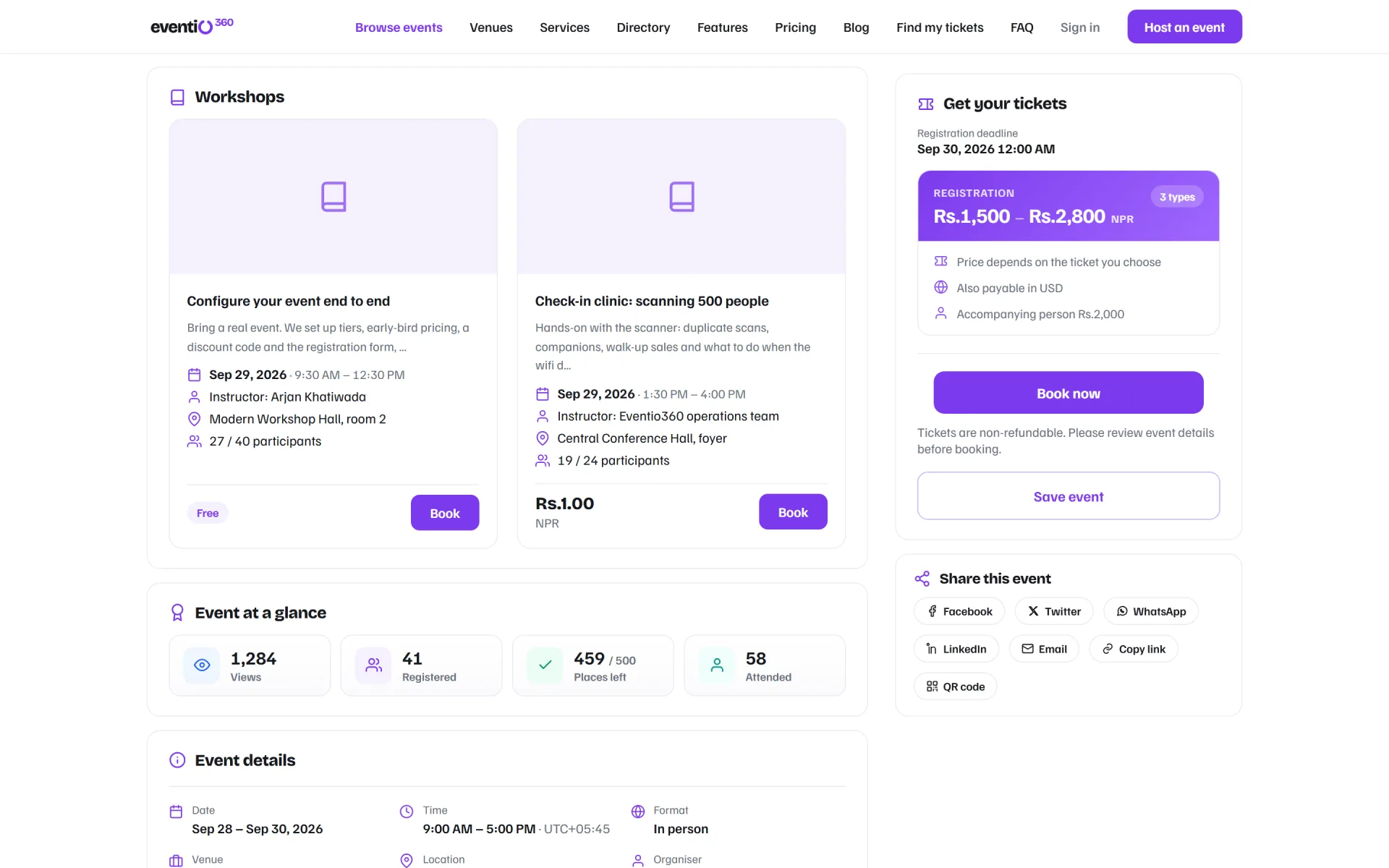Click the Configure your event end to end title
1389x868 pixels.
pyautogui.click(x=289, y=301)
